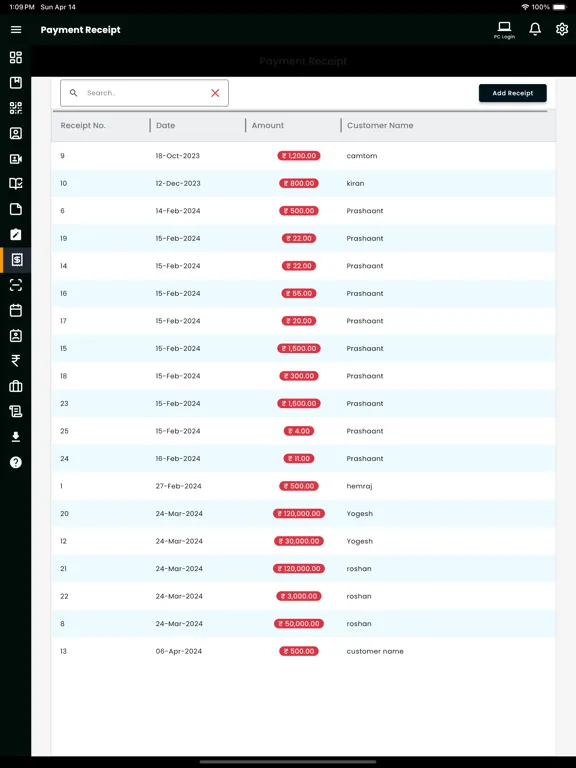The height and width of the screenshot is (768, 576).
Task: Open the contact profile icon in sidebar
Action: click(16, 133)
